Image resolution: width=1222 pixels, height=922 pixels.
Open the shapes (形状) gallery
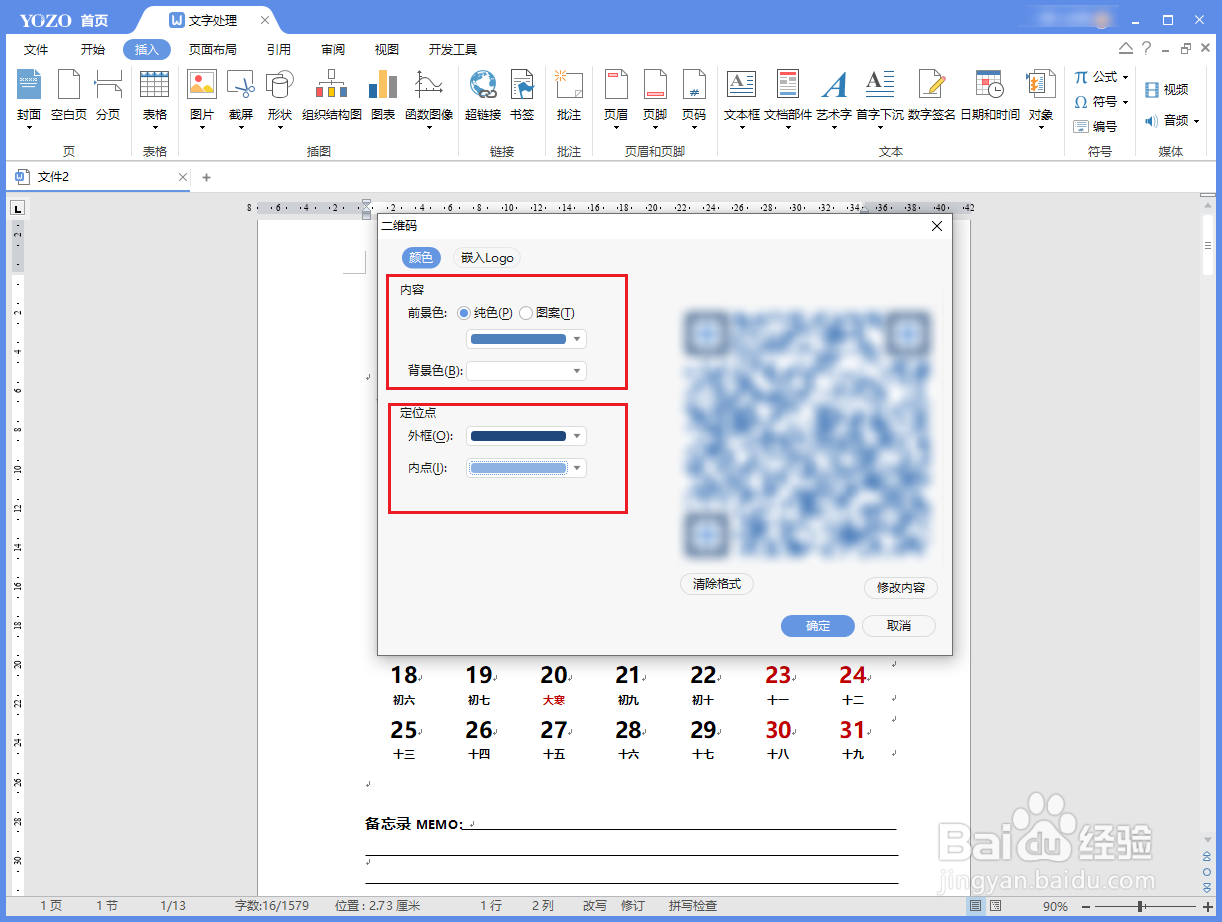[279, 98]
